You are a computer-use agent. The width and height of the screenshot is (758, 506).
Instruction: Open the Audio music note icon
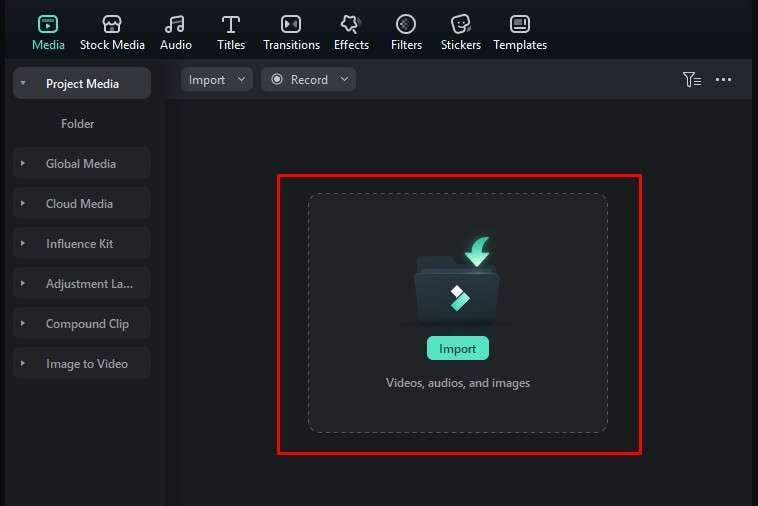(x=175, y=24)
